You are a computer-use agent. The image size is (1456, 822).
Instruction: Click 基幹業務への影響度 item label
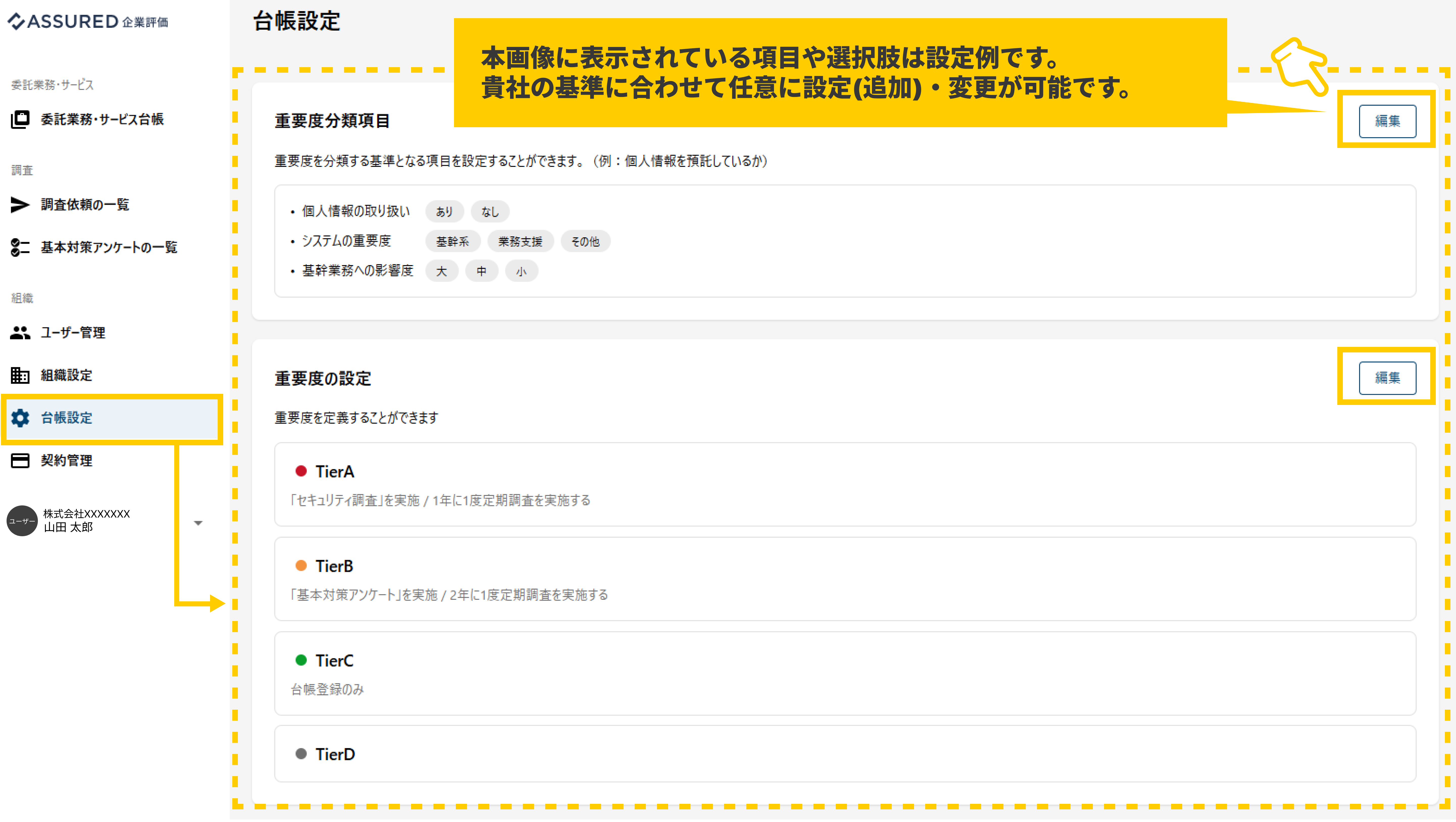tap(358, 271)
